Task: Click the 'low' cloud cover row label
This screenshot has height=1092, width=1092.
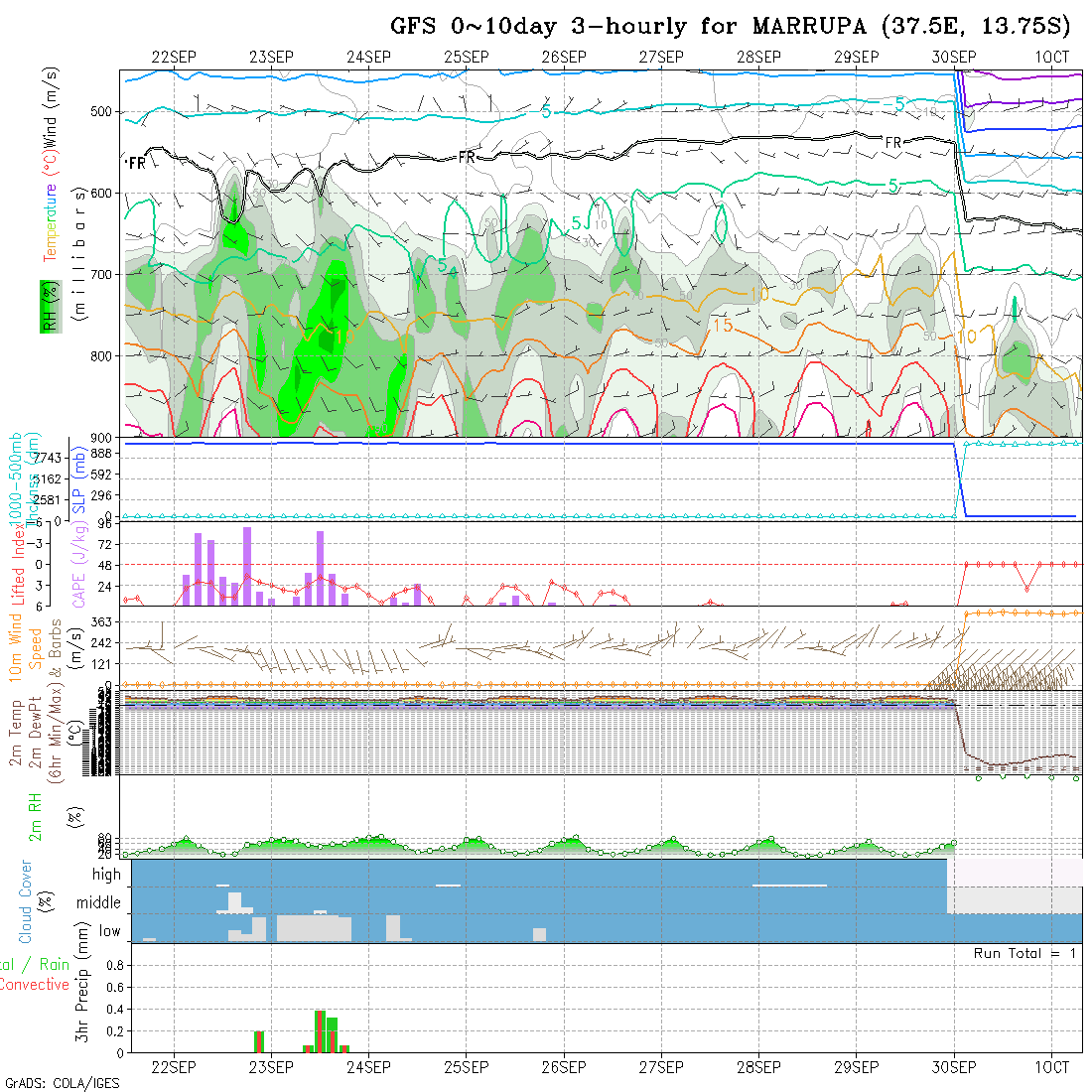Action: pyautogui.click(x=109, y=931)
